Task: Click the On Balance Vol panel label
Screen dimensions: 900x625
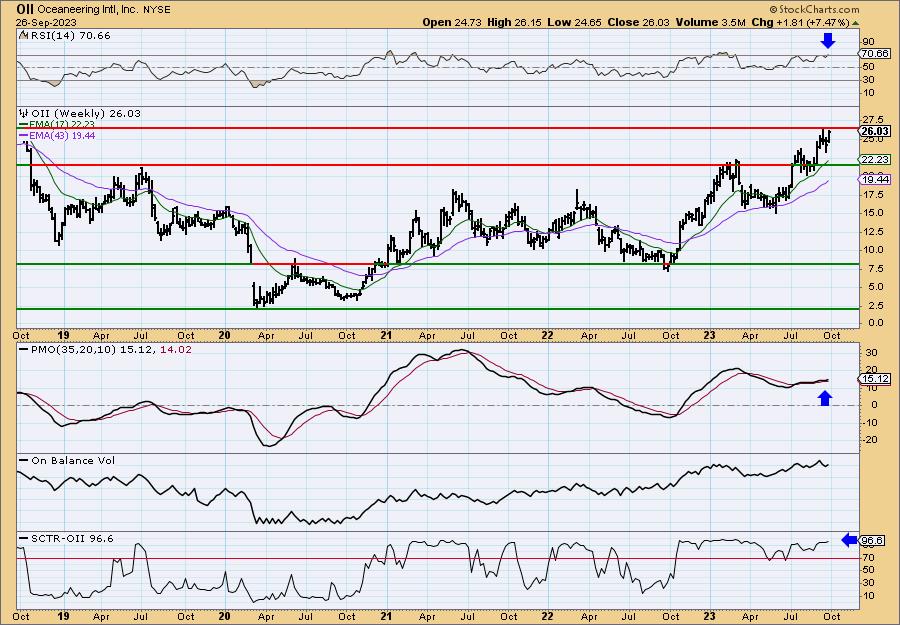Action: 73,461
